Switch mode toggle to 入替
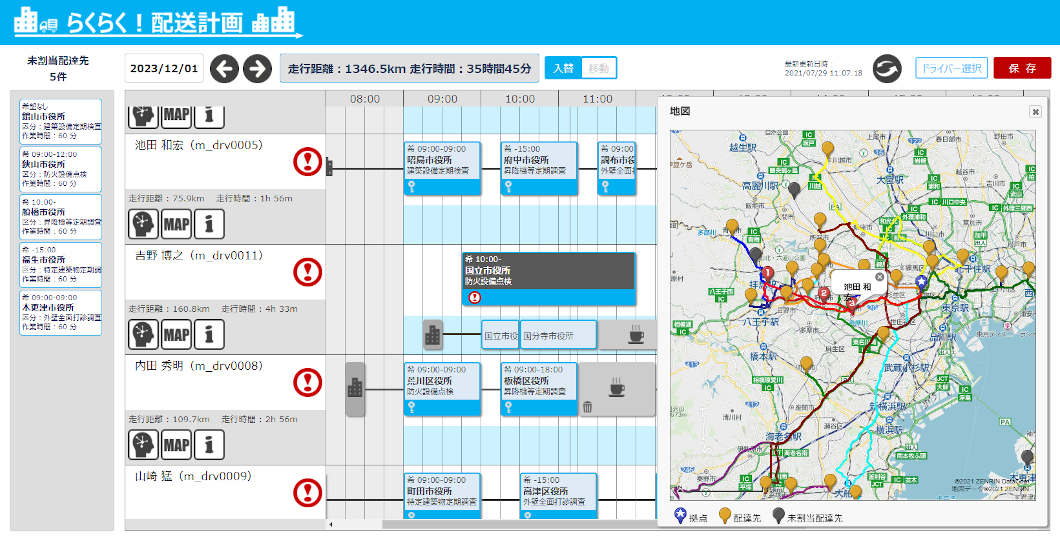Image resolution: width=1060 pixels, height=539 pixels. tap(562, 68)
